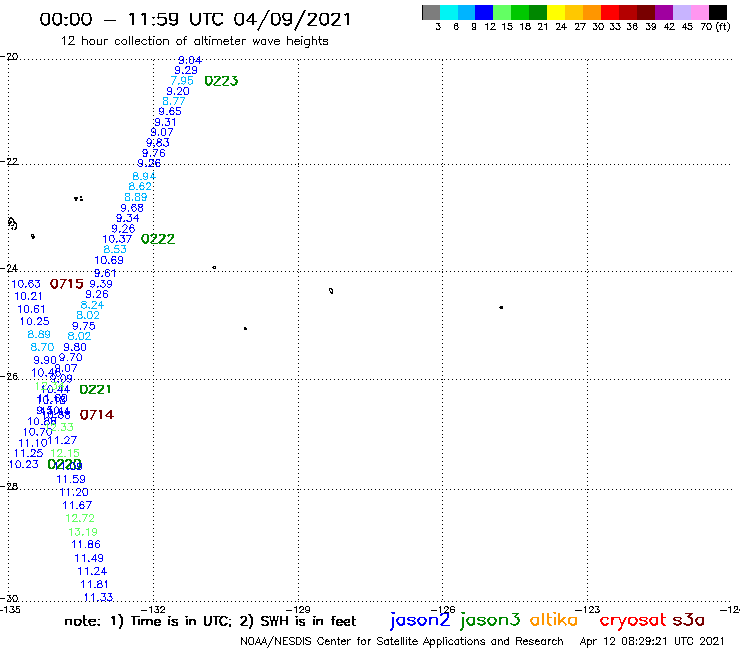Click the 11.25 wave height reading

[28, 453]
